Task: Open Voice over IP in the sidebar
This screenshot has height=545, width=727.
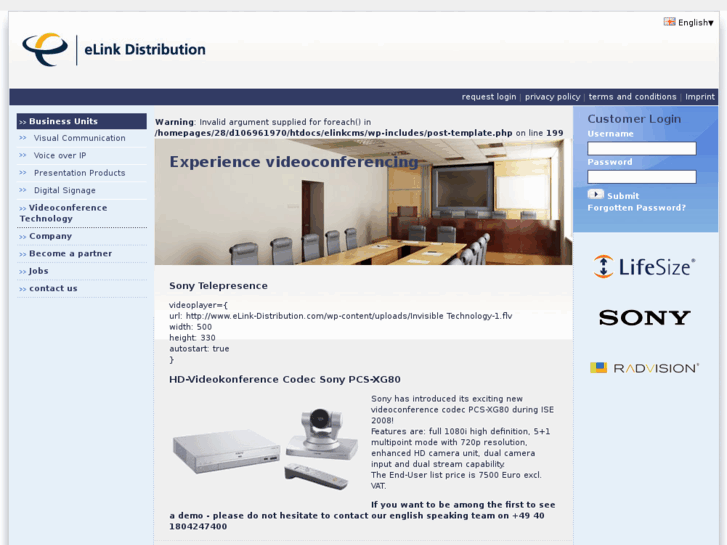Action: 60,155
